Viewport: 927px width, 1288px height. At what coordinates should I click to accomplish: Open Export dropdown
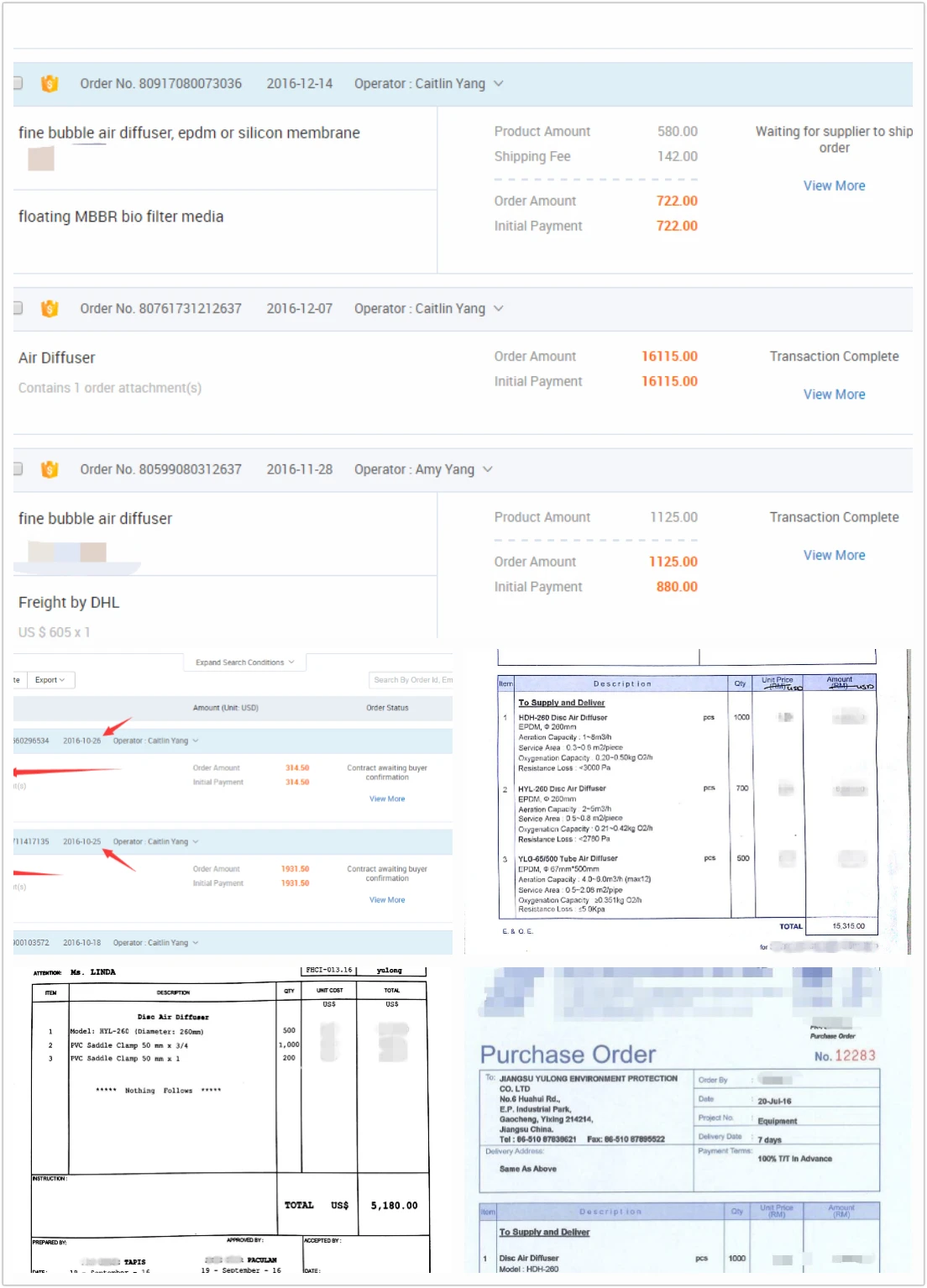51,680
